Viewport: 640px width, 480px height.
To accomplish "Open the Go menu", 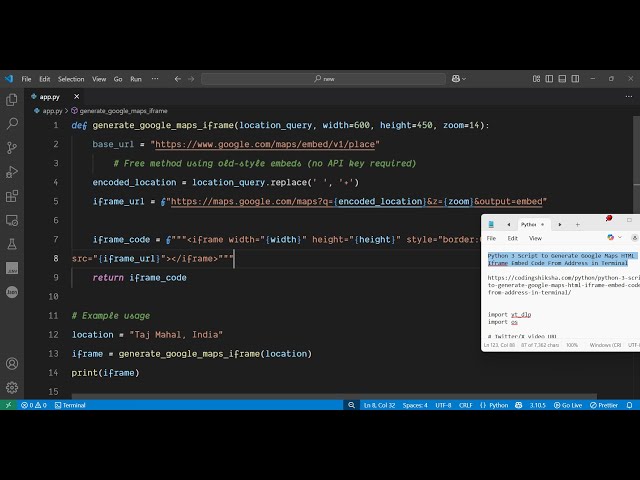I will point(118,79).
